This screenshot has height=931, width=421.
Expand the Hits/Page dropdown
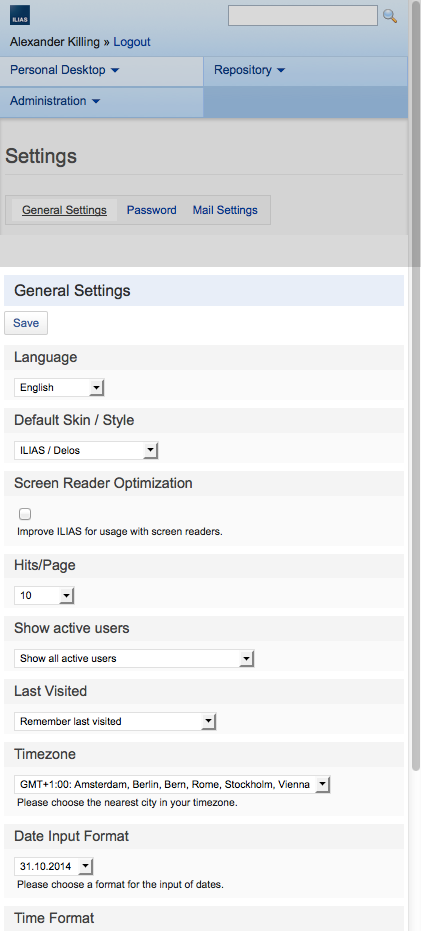pos(44,596)
